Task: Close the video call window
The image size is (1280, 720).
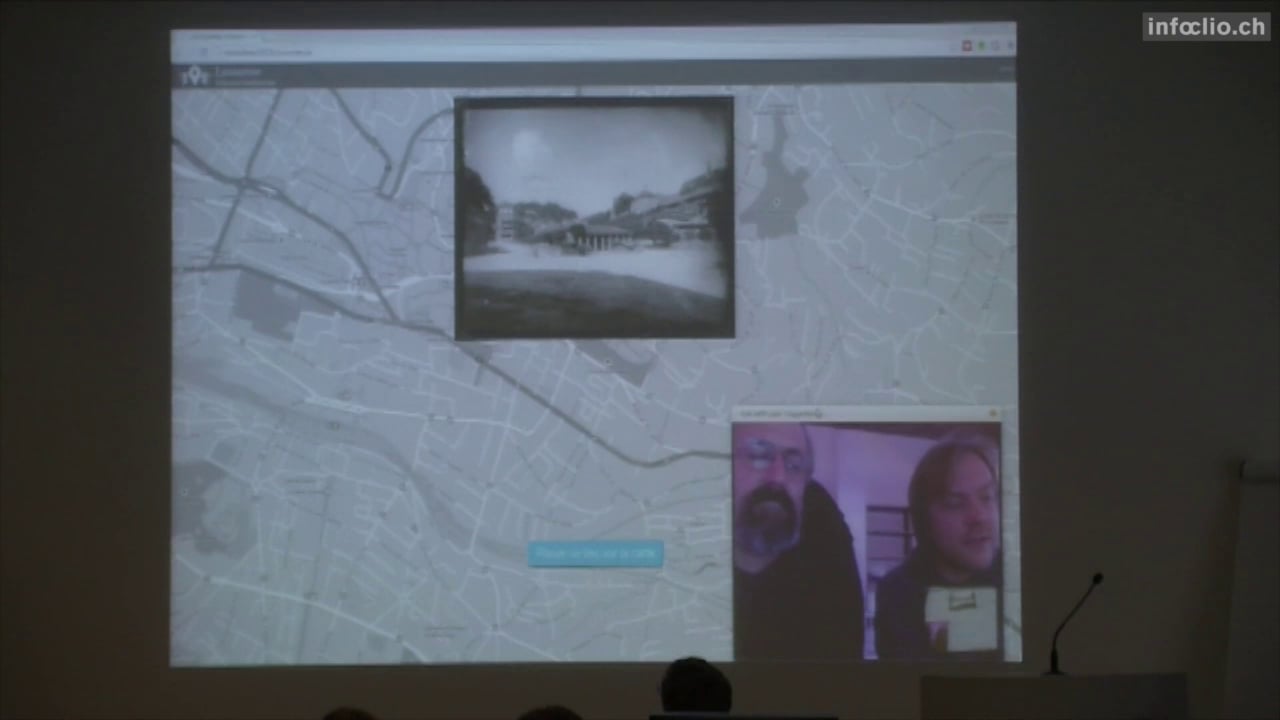Action: pyautogui.click(x=993, y=412)
